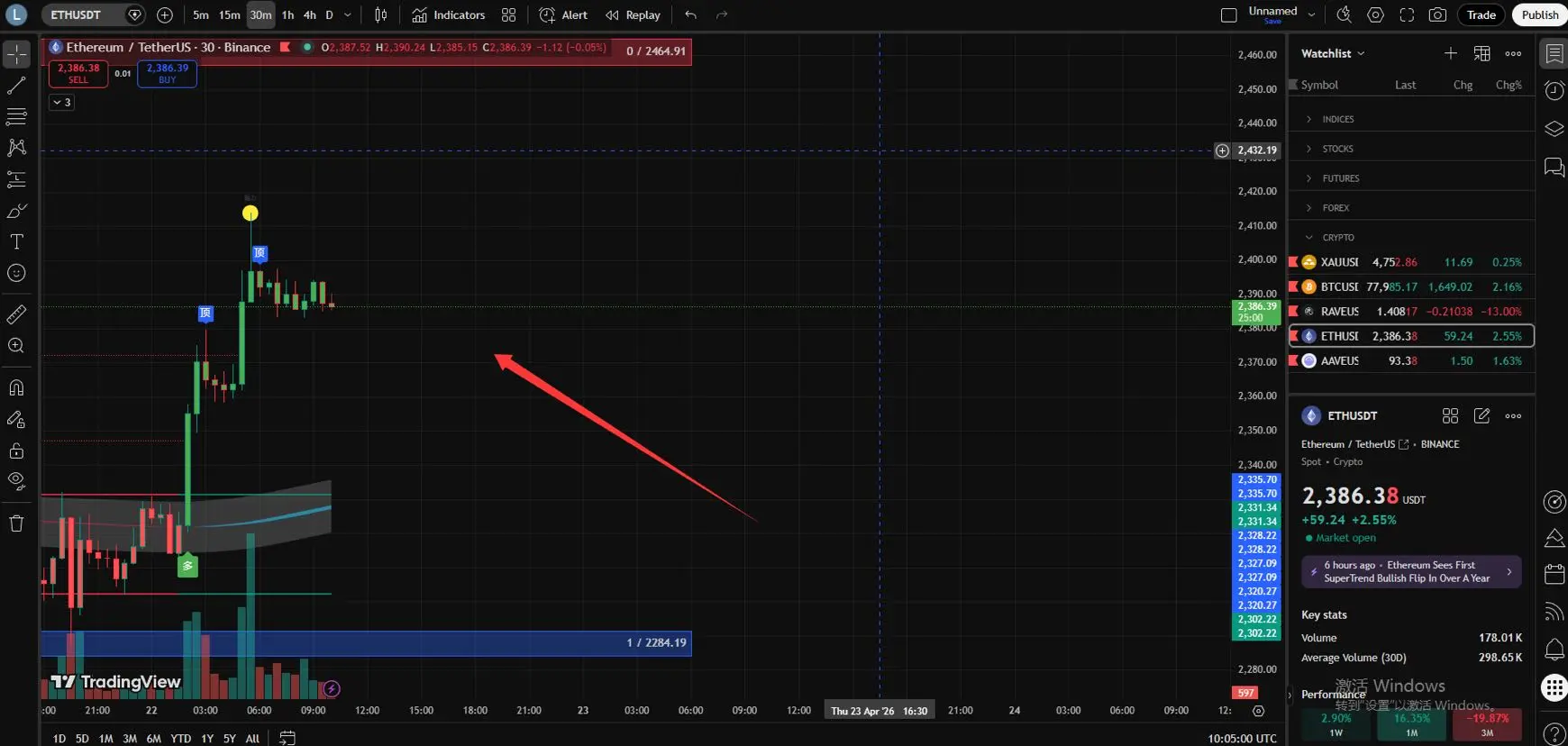Open the candlestick chart type selector
Viewport: 1568px width, 746px height.
[x=381, y=15]
